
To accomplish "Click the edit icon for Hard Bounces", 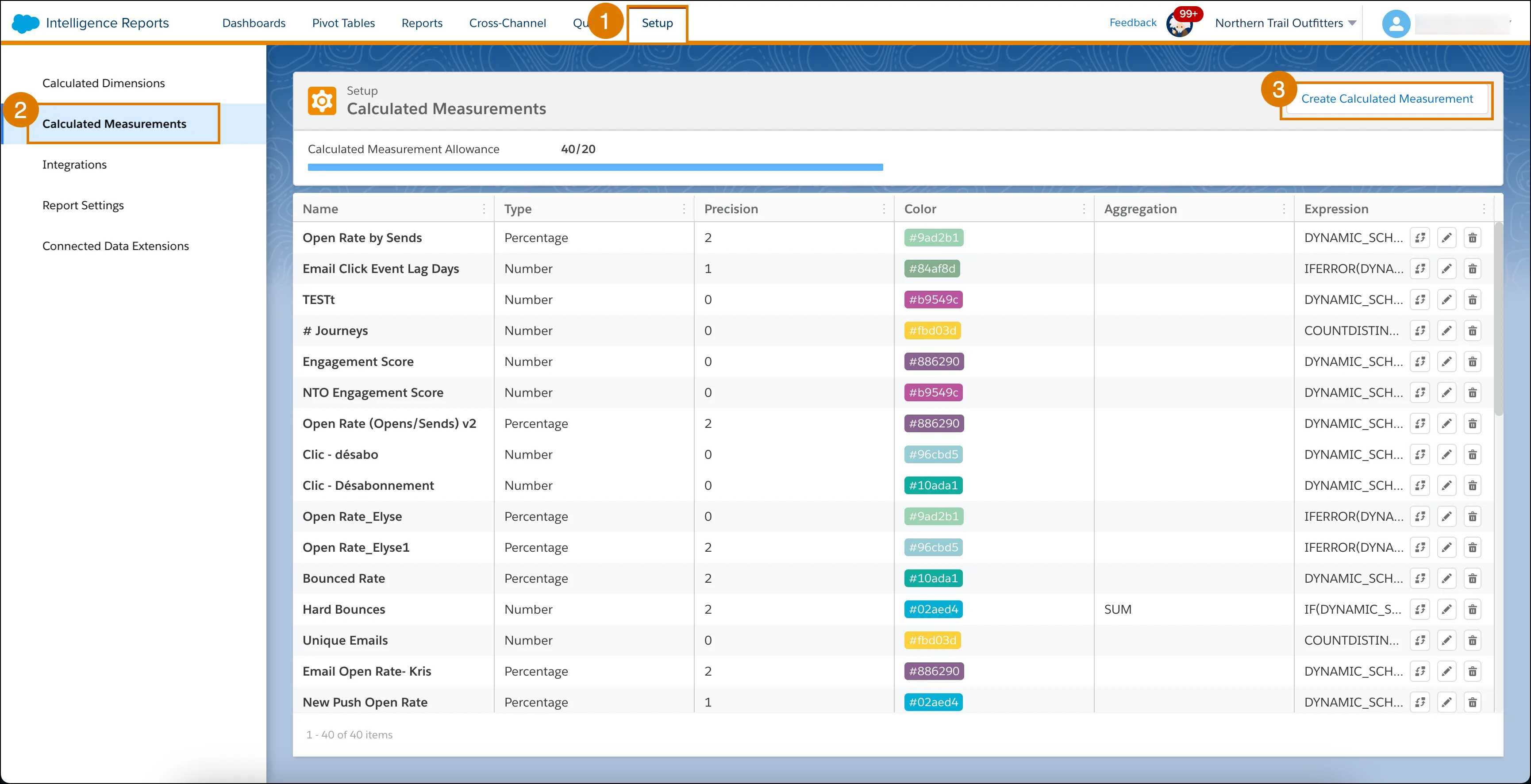I will pos(1446,609).
